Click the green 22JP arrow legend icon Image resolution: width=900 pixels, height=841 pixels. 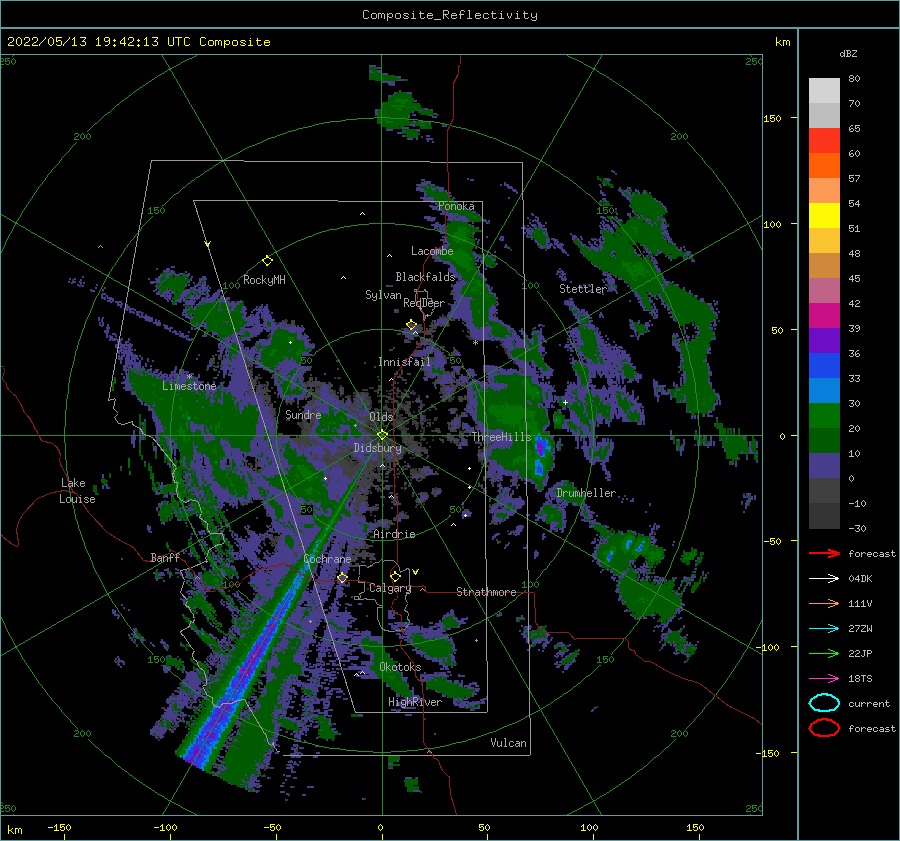click(824, 653)
